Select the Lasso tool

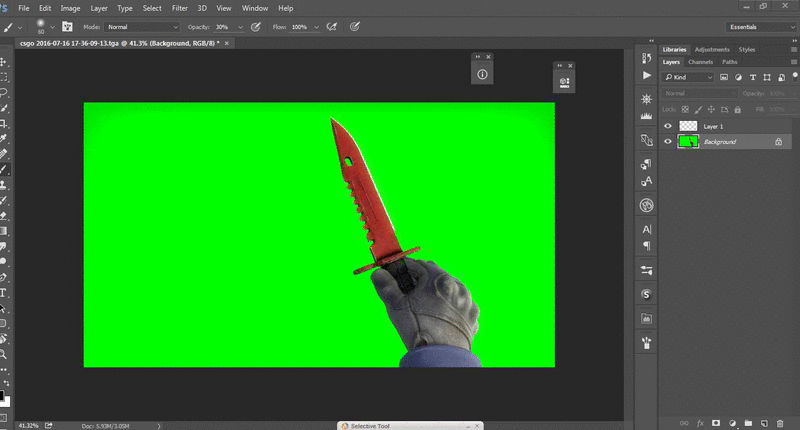(x=3, y=92)
